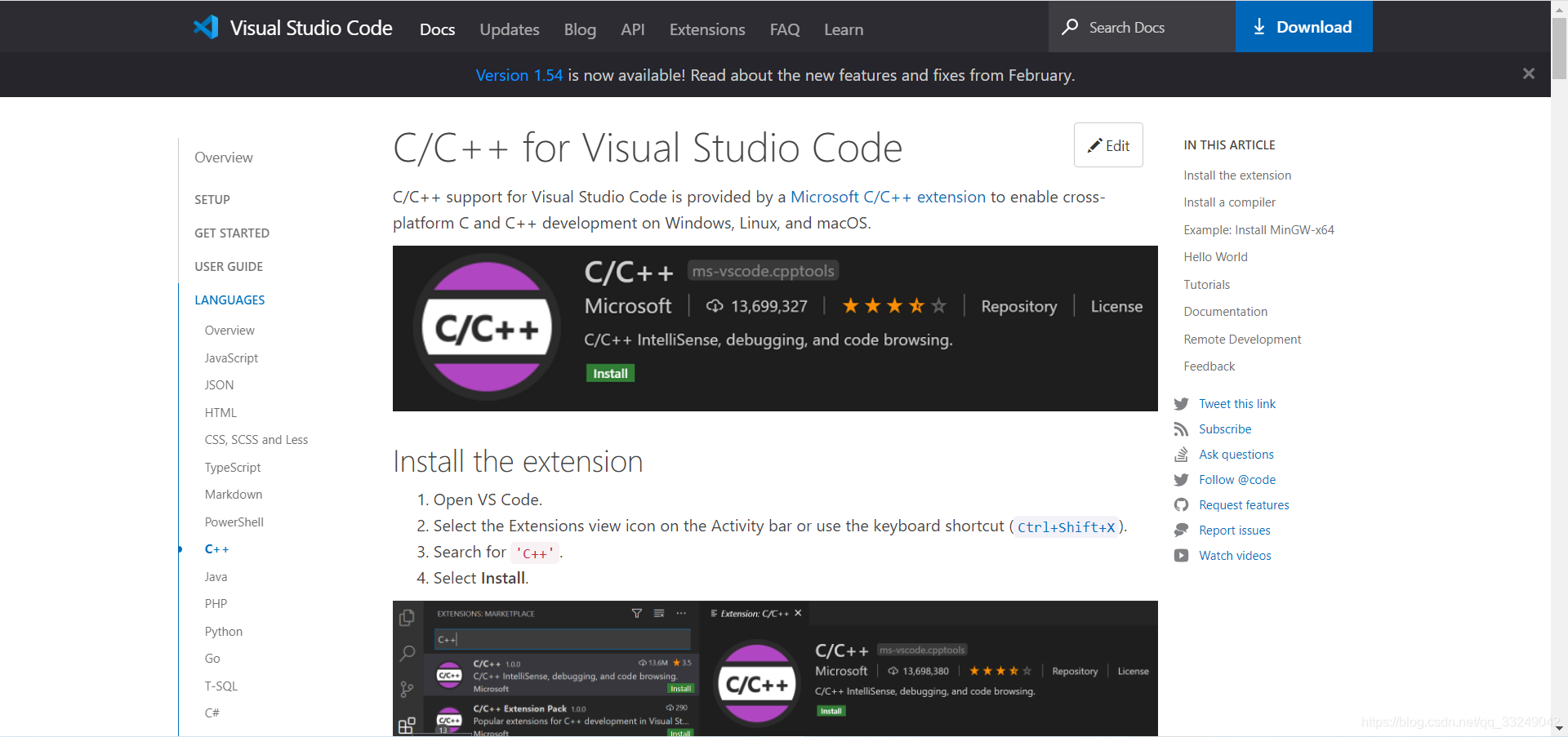The width and height of the screenshot is (1568, 737).
Task: Click the Extensions icon in the screenshot activity bar
Action: tap(407, 725)
